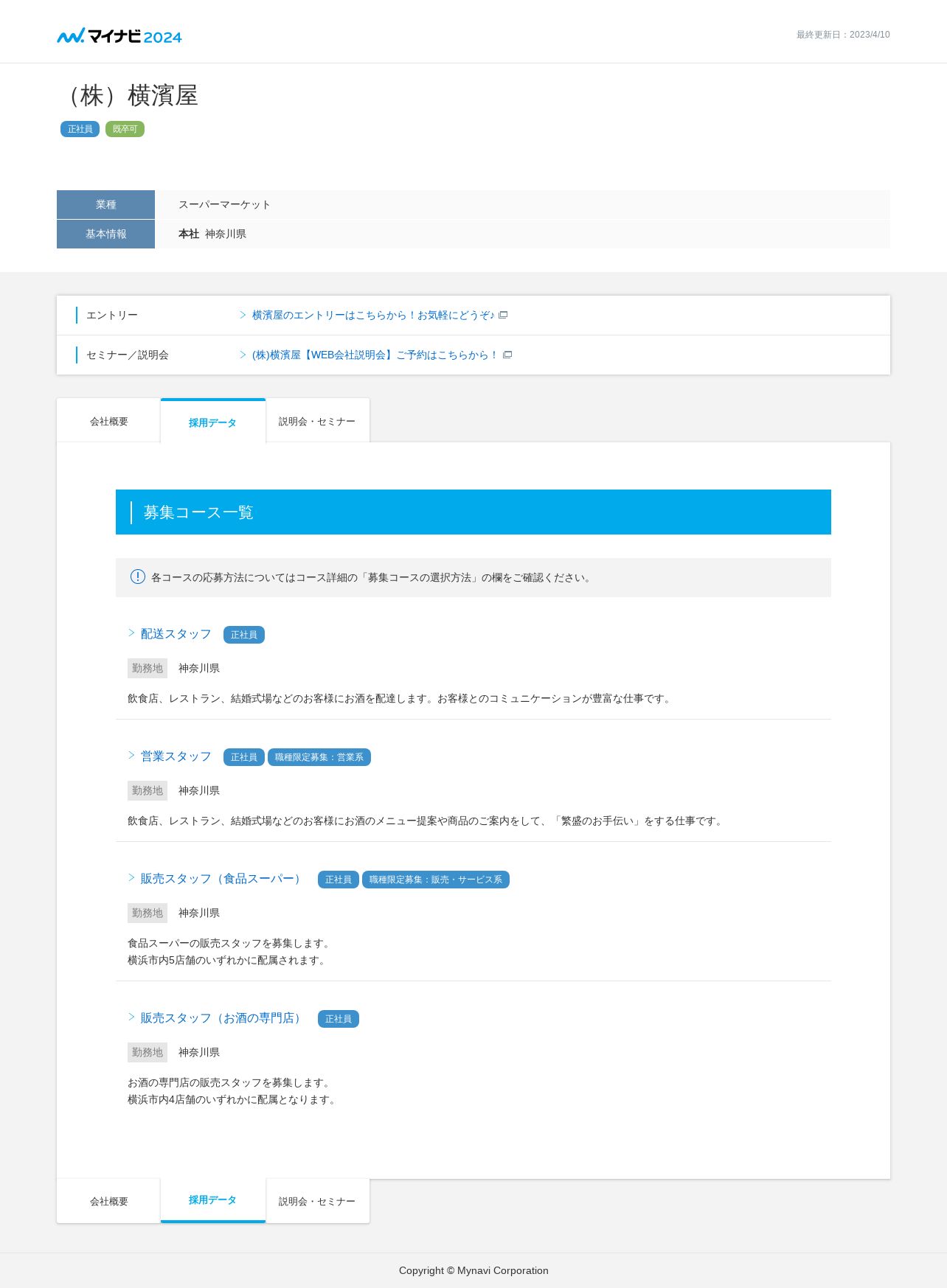Click green 既卒可 badge

(125, 129)
